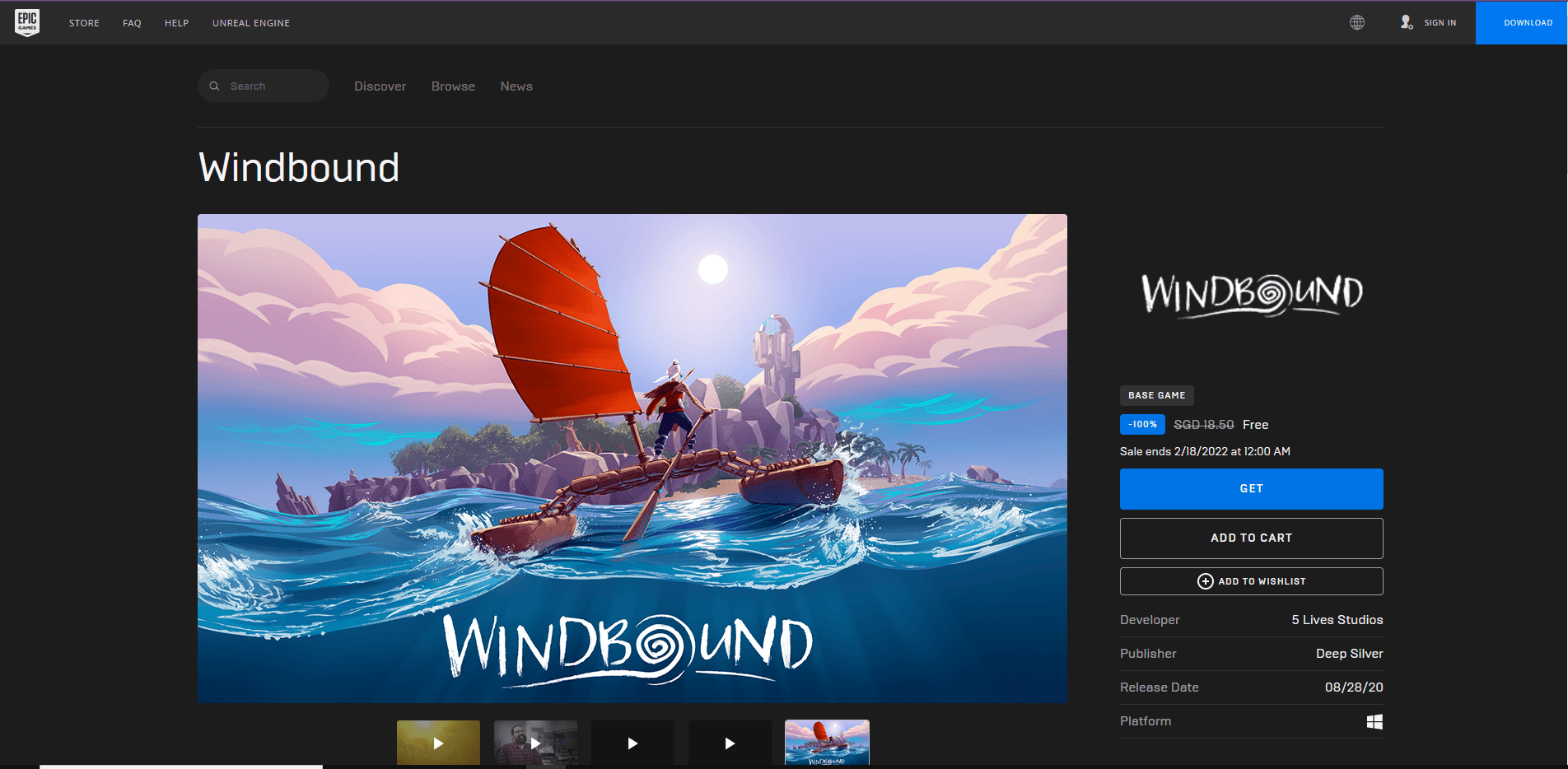The width and height of the screenshot is (1568, 769).
Task: Play the first trailer thumbnail
Action: tap(438, 743)
